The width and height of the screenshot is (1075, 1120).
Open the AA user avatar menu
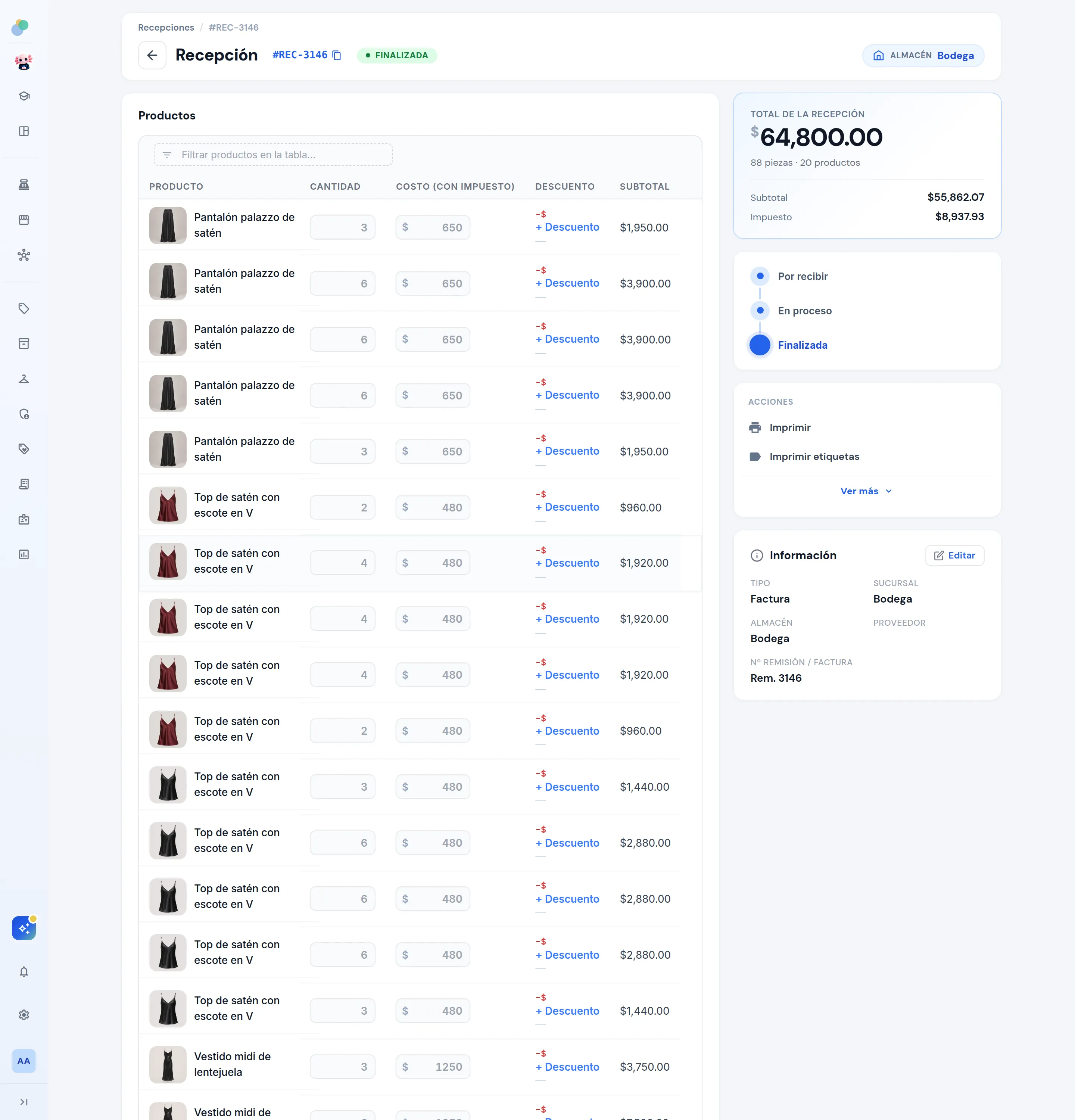click(x=24, y=1061)
